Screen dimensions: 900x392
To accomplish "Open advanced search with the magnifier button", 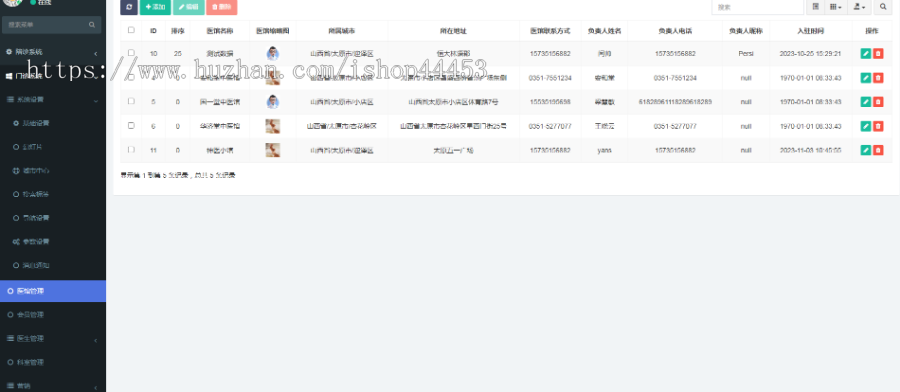I will (883, 7).
